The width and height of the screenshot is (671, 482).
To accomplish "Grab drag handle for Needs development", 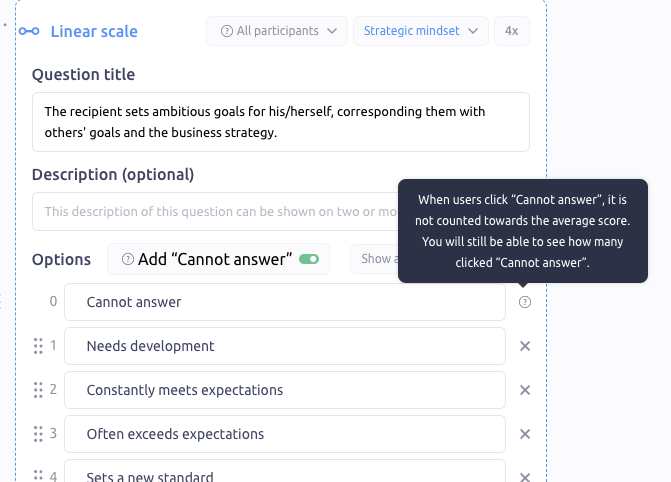I will (x=38, y=346).
